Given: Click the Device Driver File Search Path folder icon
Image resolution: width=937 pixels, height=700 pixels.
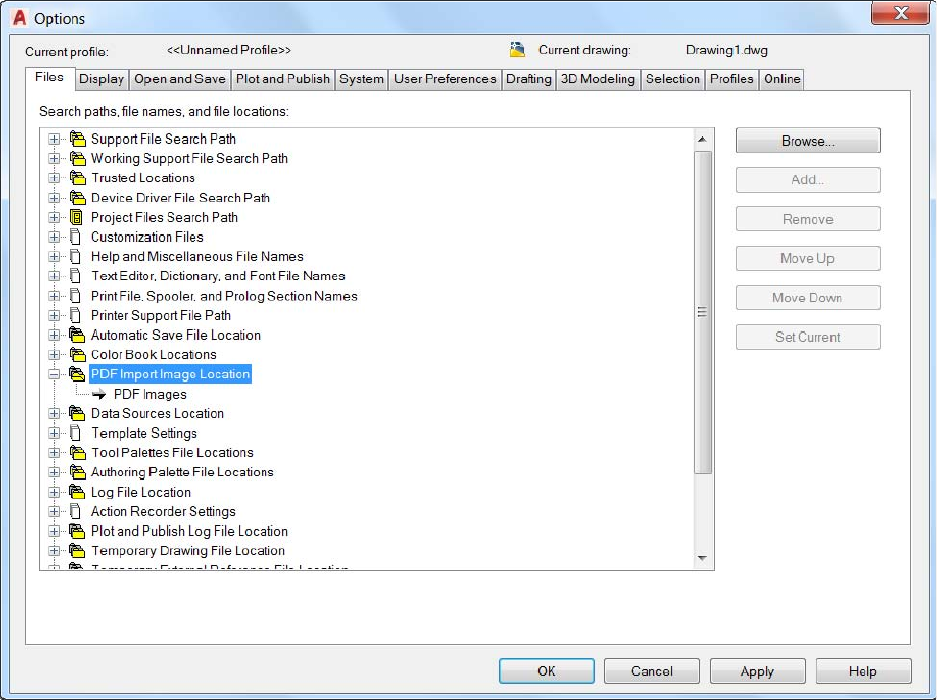Looking at the screenshot, I should (x=77, y=197).
